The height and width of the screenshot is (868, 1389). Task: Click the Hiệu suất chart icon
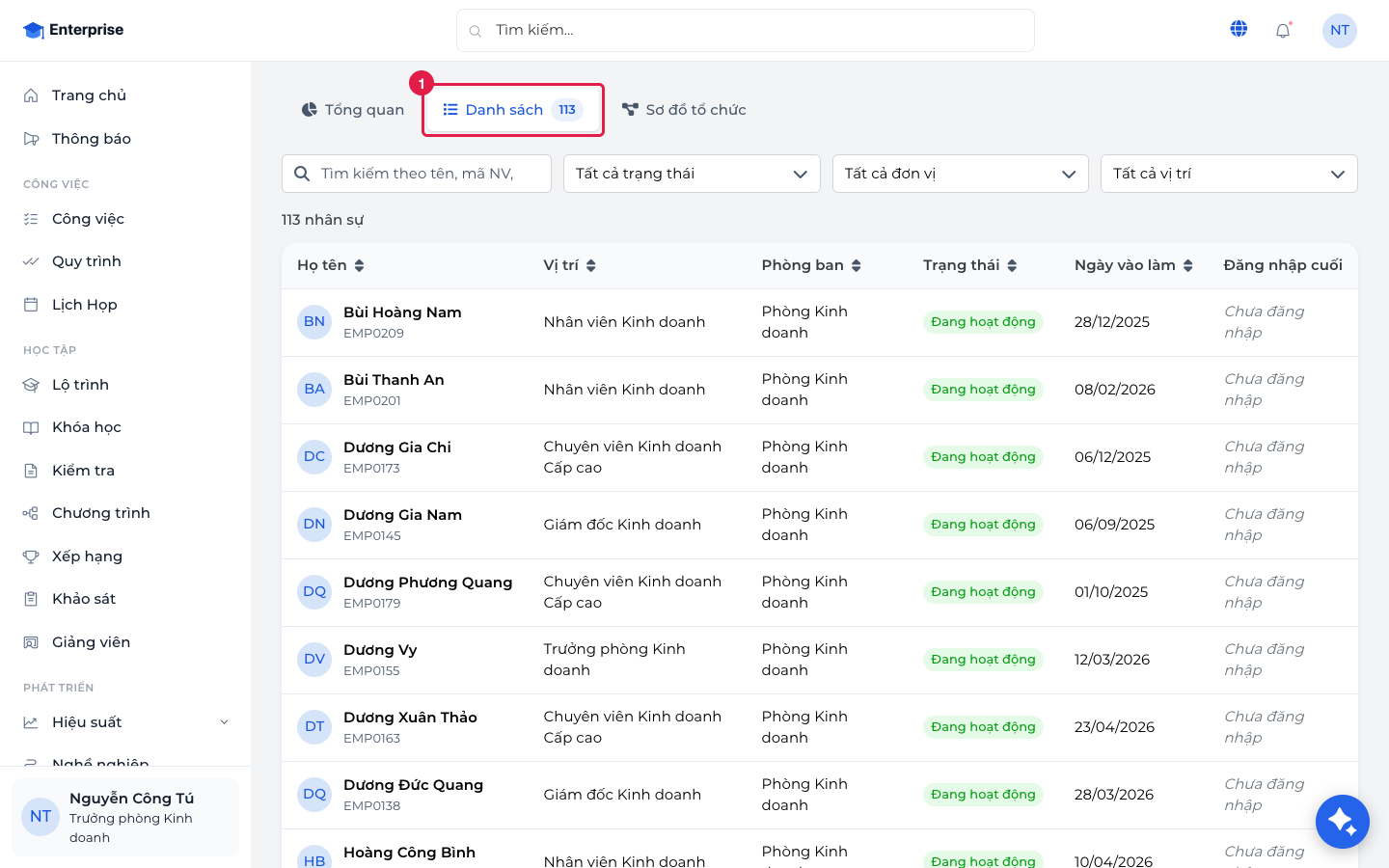(x=31, y=722)
